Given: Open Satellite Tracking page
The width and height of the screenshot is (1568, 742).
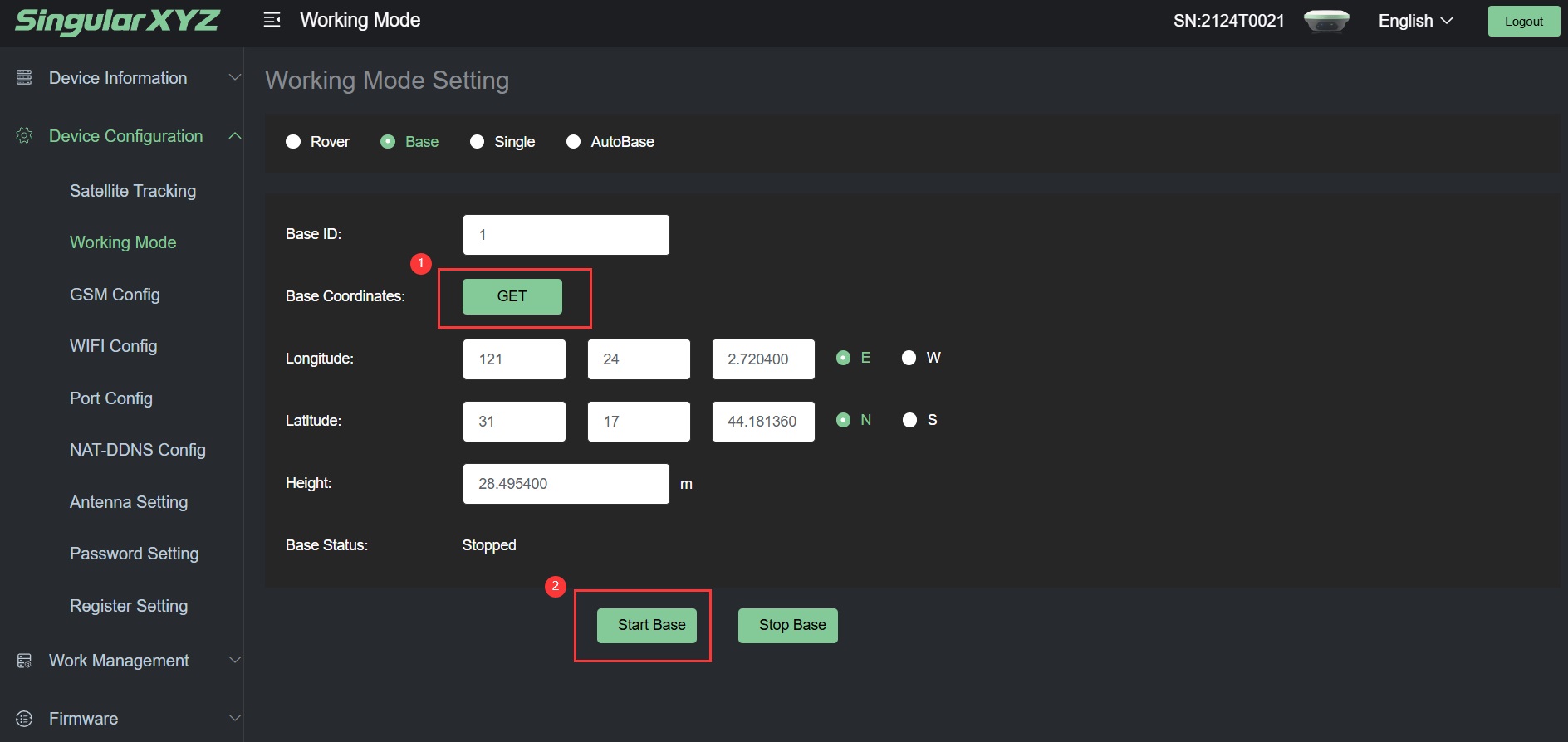Looking at the screenshot, I should (133, 191).
